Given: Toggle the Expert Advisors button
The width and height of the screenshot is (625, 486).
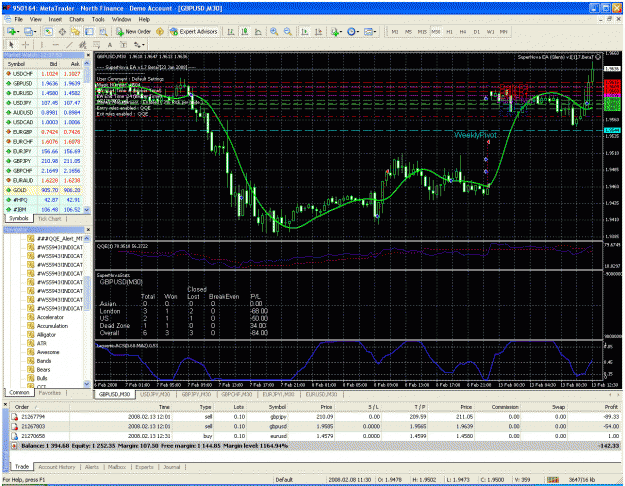Looking at the screenshot, I should 193,31.
